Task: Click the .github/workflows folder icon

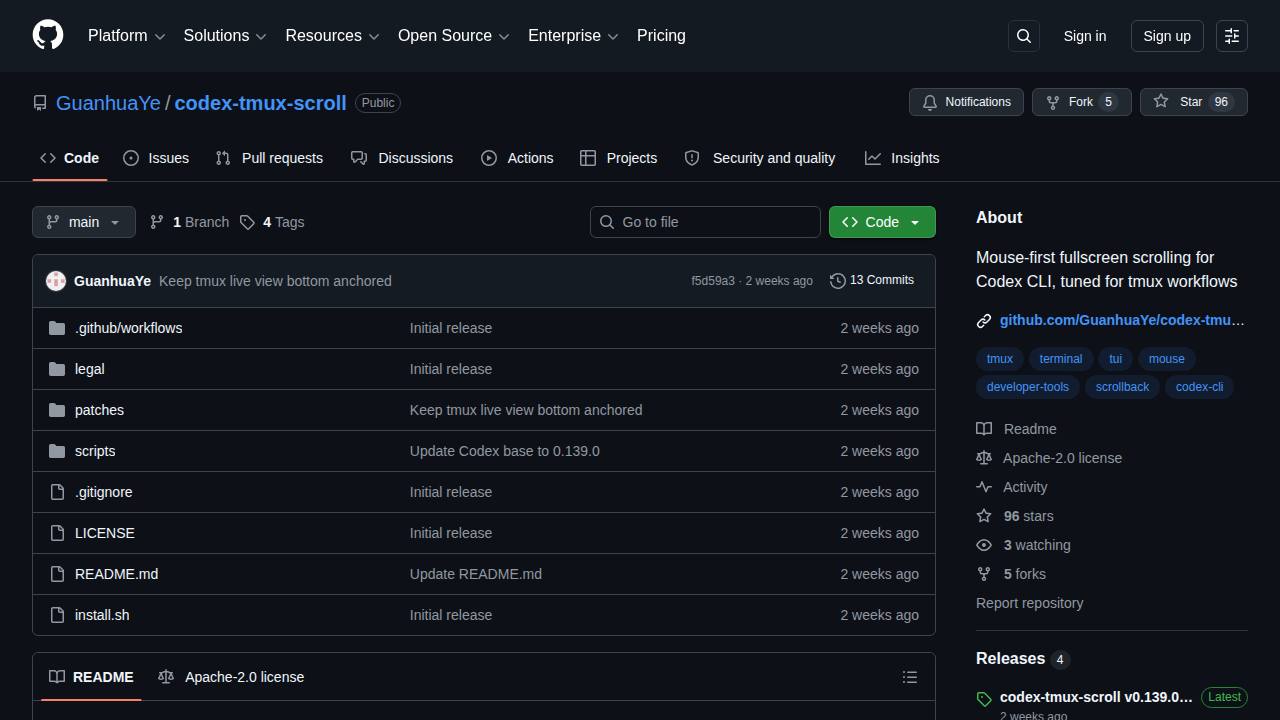Action: point(57,328)
